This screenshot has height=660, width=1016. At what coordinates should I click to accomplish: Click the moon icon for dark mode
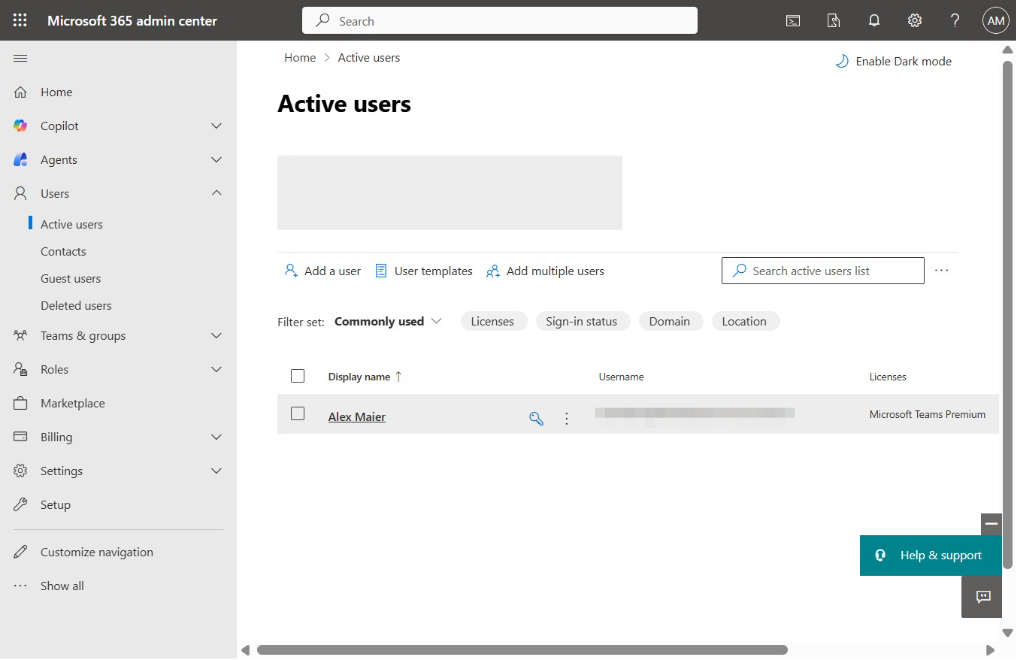coord(842,62)
